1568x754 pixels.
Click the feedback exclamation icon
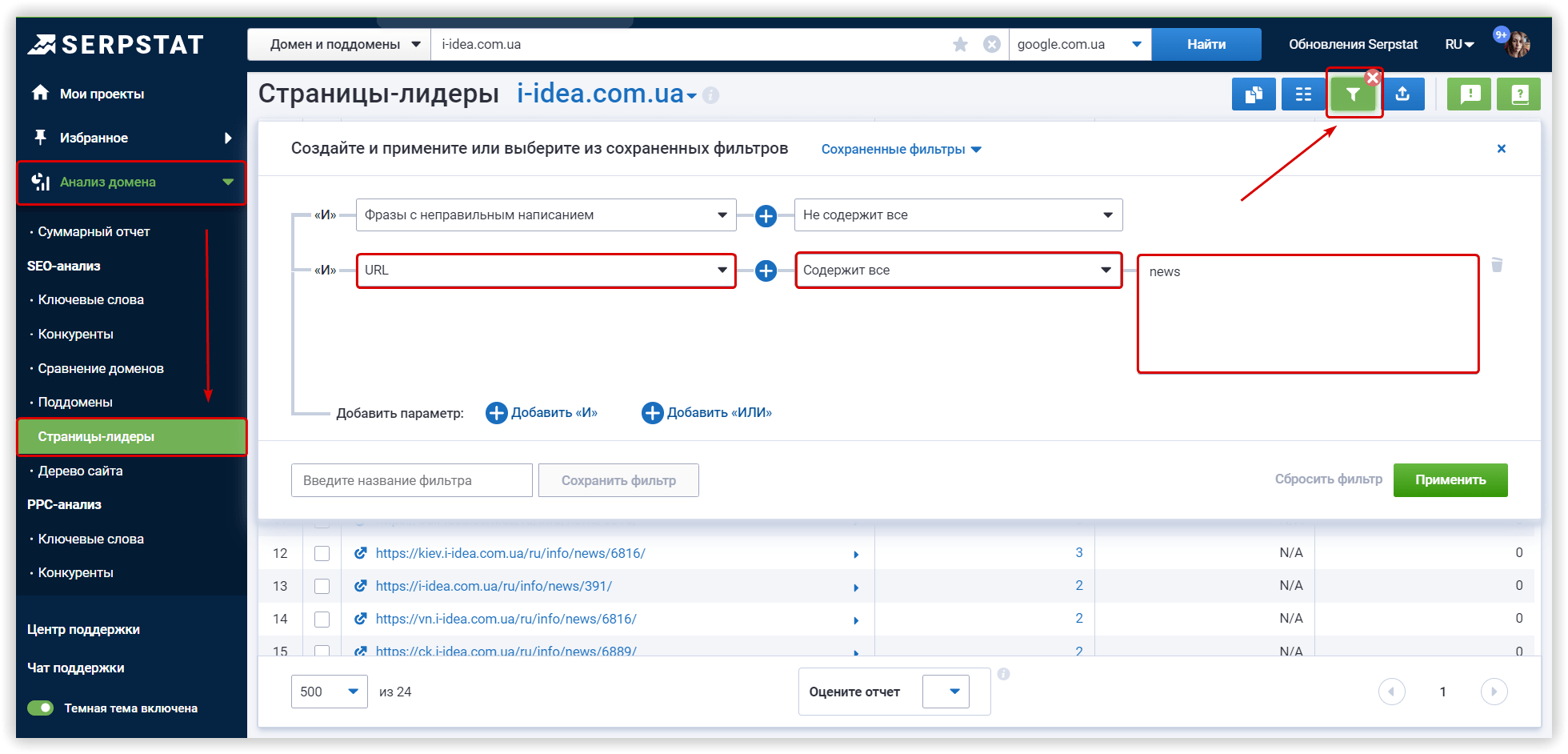click(1469, 94)
